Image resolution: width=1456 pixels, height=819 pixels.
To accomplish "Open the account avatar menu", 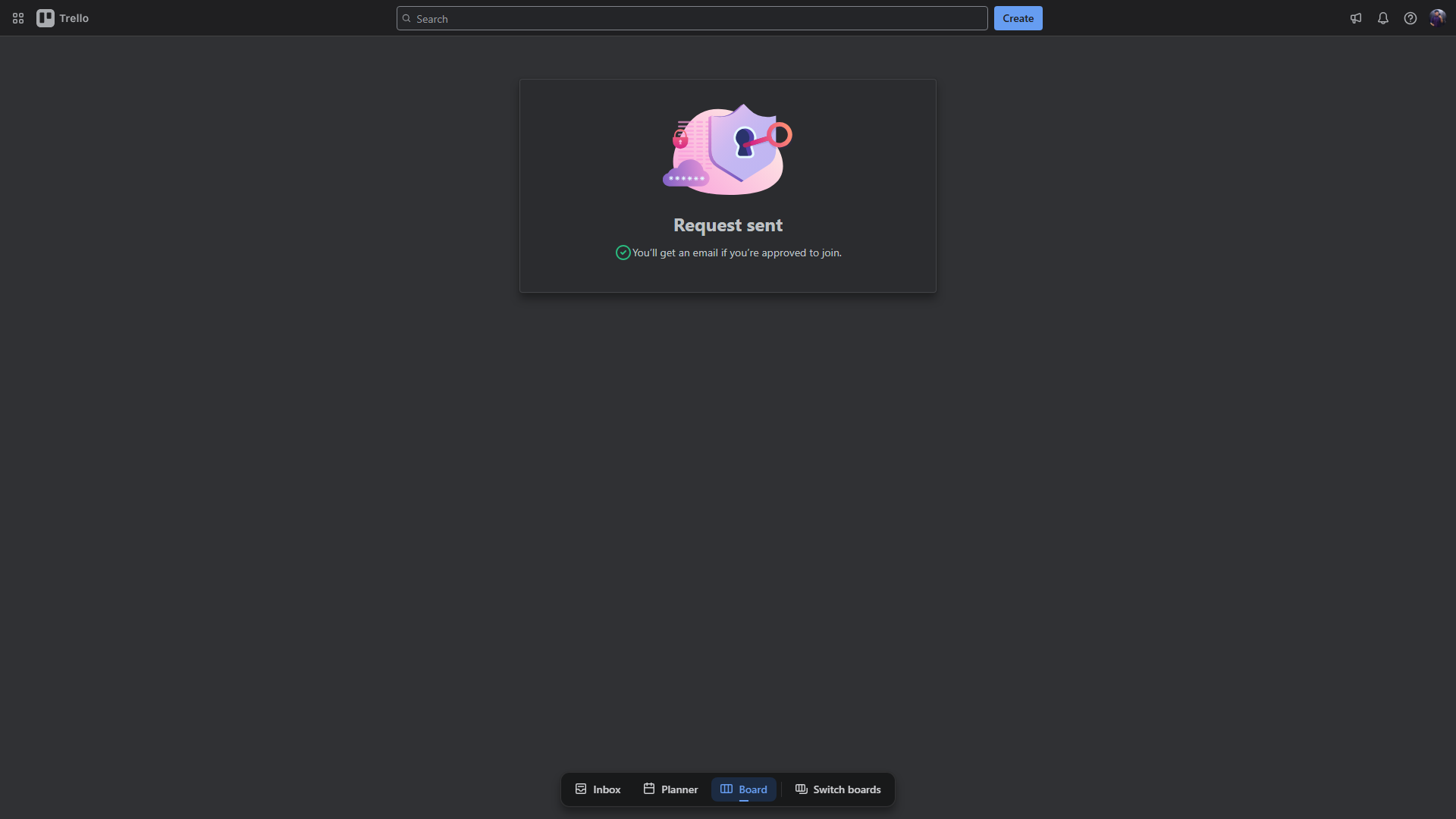I will (1437, 18).
